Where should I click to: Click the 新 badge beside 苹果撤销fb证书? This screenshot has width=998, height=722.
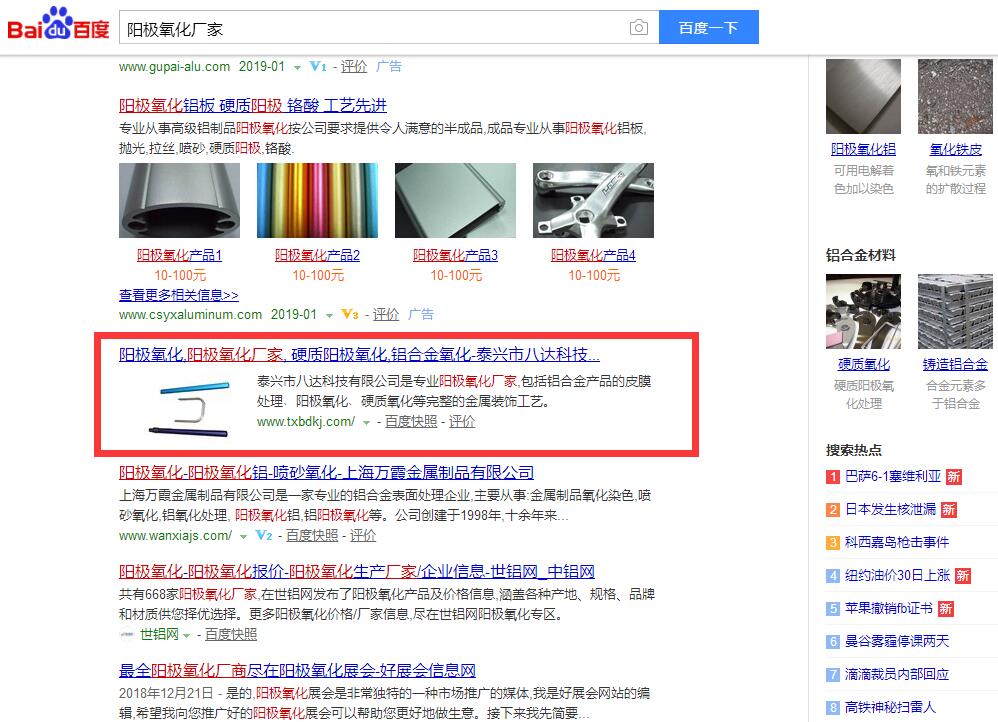pyautogui.click(x=946, y=609)
